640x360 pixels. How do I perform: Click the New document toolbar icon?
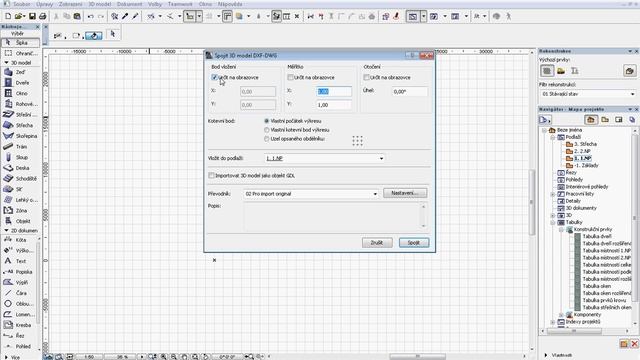[x=8, y=16]
